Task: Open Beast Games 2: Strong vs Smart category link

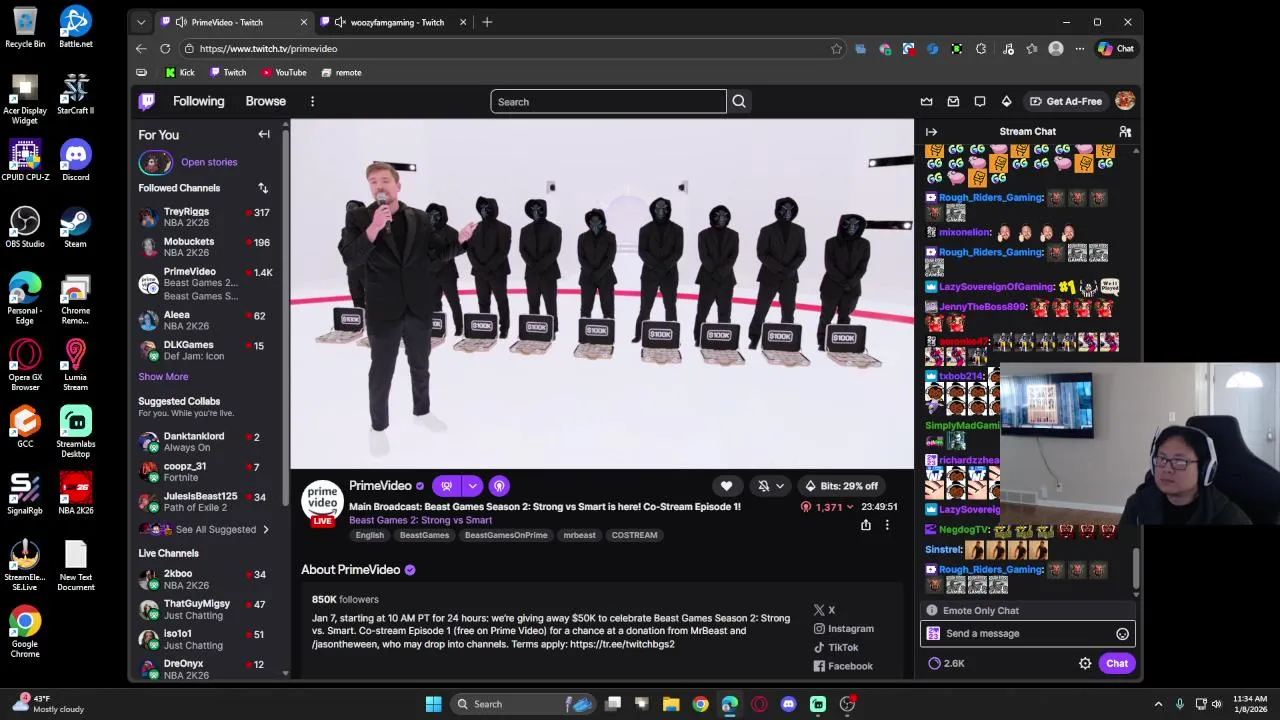Action: (x=420, y=520)
